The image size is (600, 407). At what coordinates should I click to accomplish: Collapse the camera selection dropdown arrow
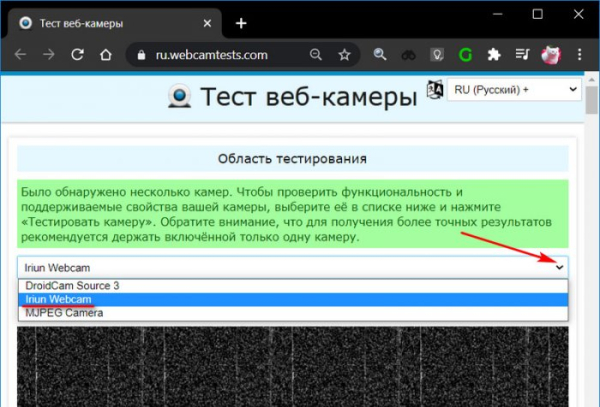tap(559, 267)
